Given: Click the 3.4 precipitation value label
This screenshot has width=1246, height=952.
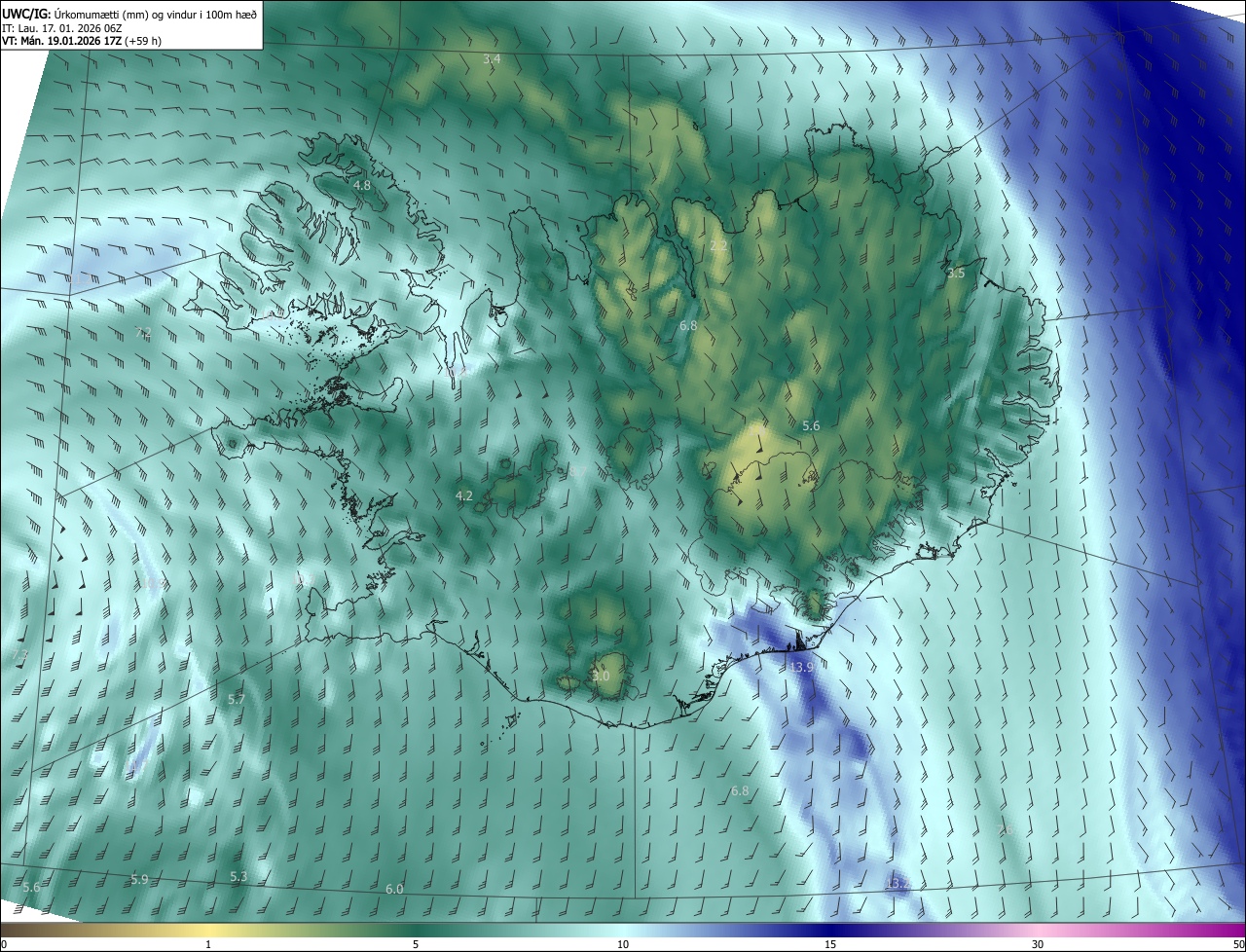Looking at the screenshot, I should point(492,60).
